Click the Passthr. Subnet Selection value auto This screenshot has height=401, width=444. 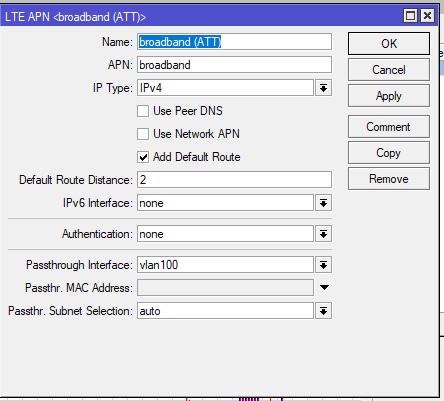coord(225,311)
